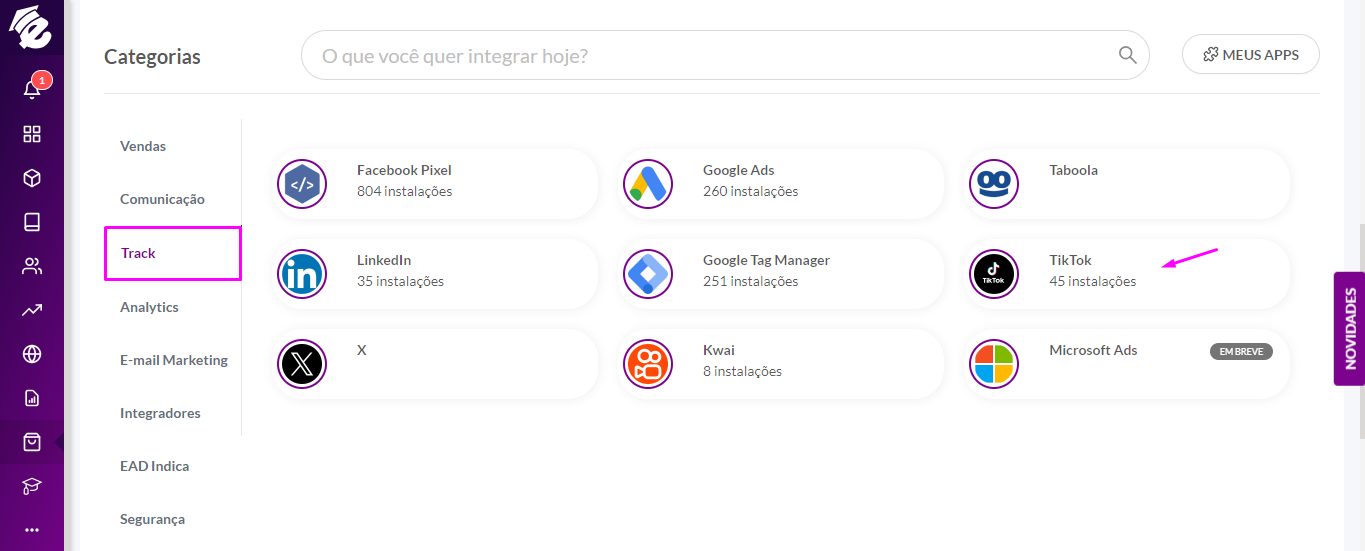1365x551 pixels.
Task: Select the Comunicação category
Action: [162, 199]
